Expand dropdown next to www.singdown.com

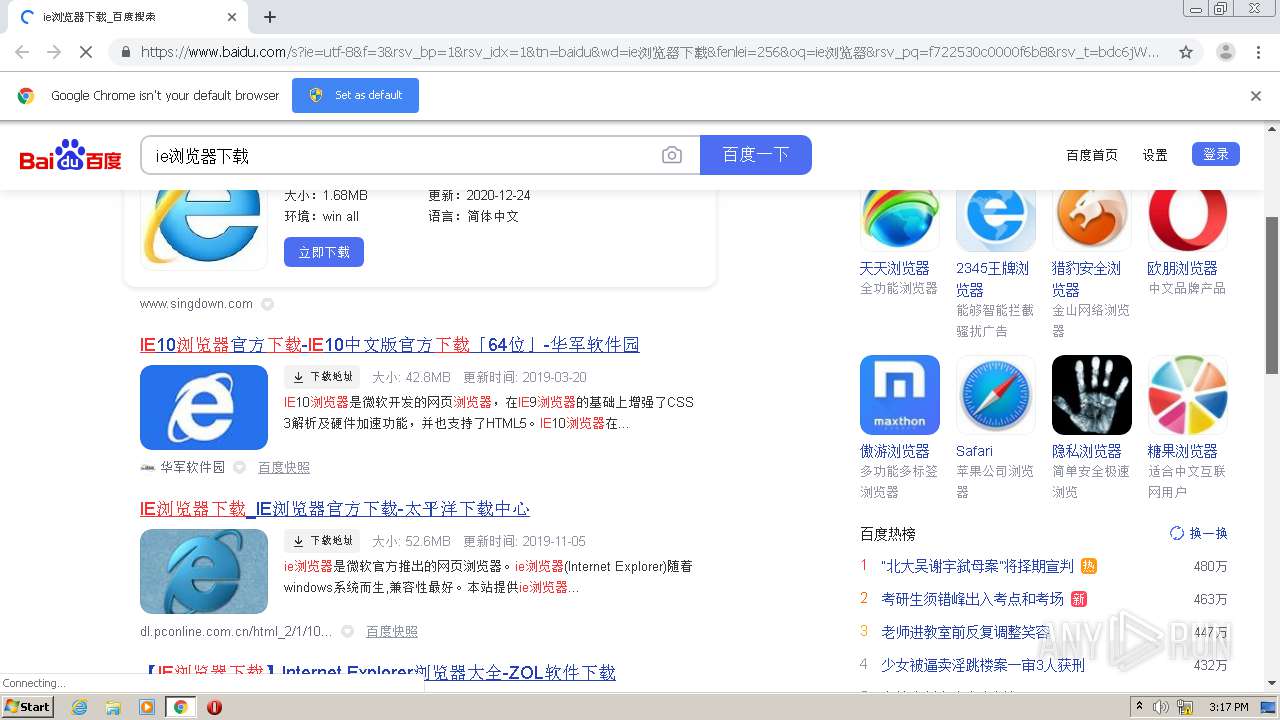point(267,304)
